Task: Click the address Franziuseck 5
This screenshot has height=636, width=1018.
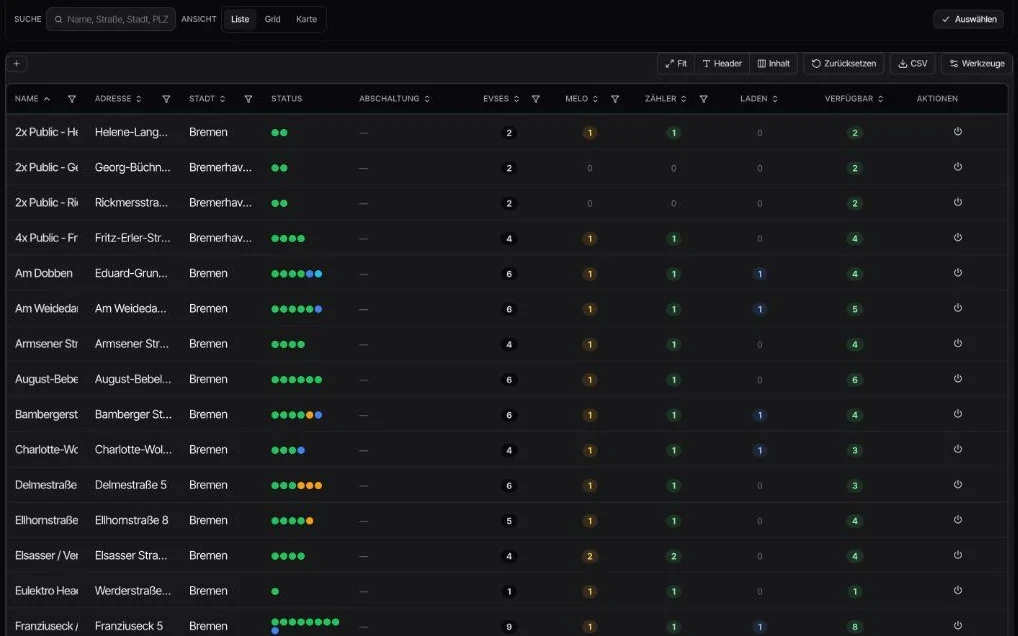Action: [129, 626]
